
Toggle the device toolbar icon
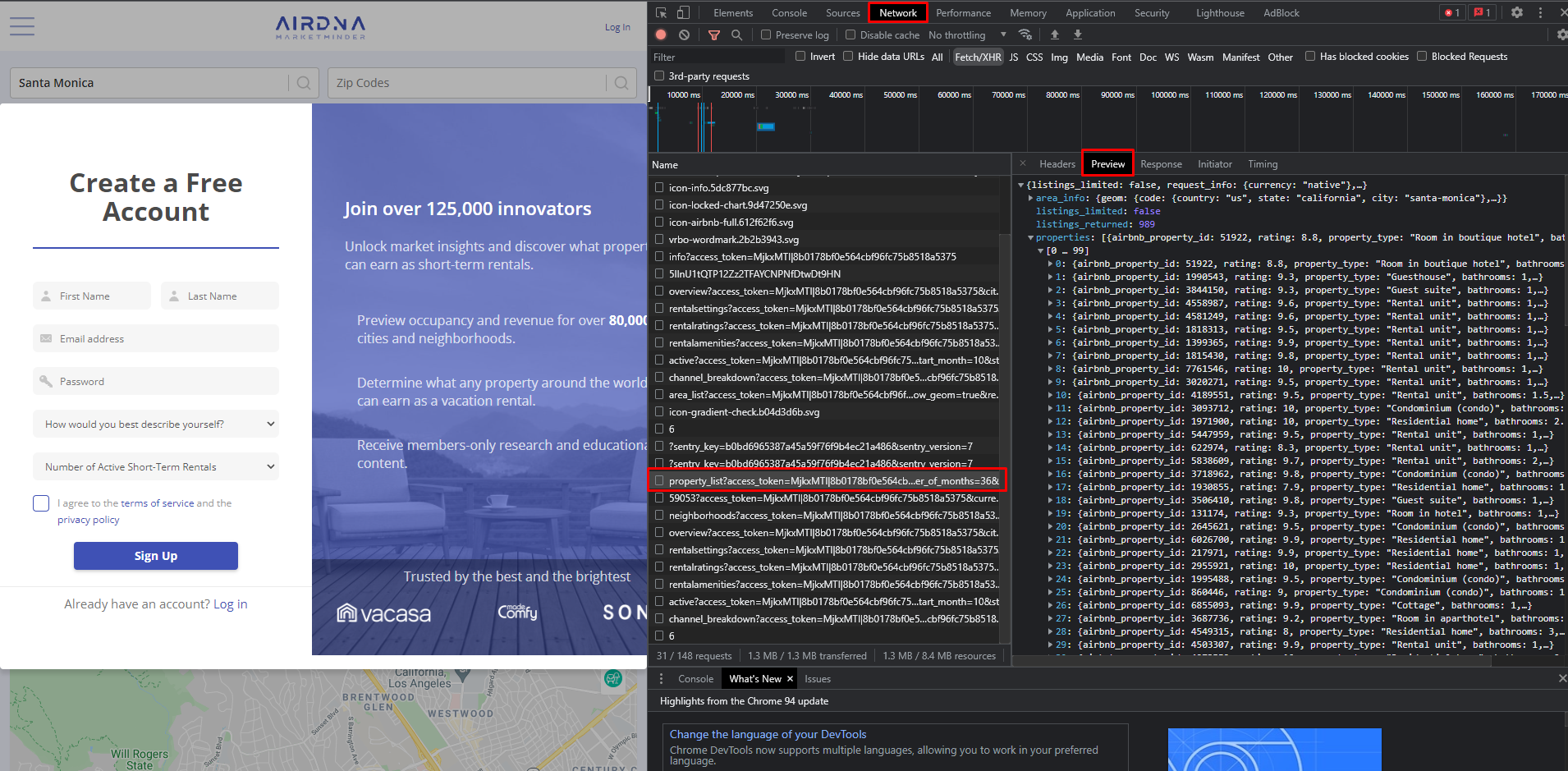683,12
